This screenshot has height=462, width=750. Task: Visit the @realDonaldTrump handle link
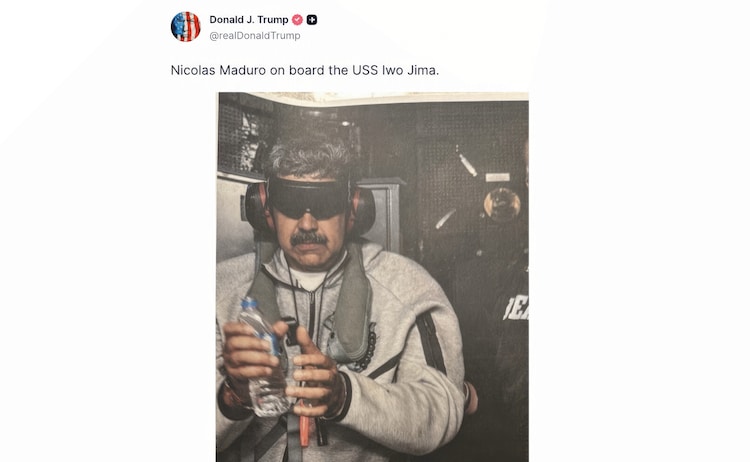coord(255,35)
